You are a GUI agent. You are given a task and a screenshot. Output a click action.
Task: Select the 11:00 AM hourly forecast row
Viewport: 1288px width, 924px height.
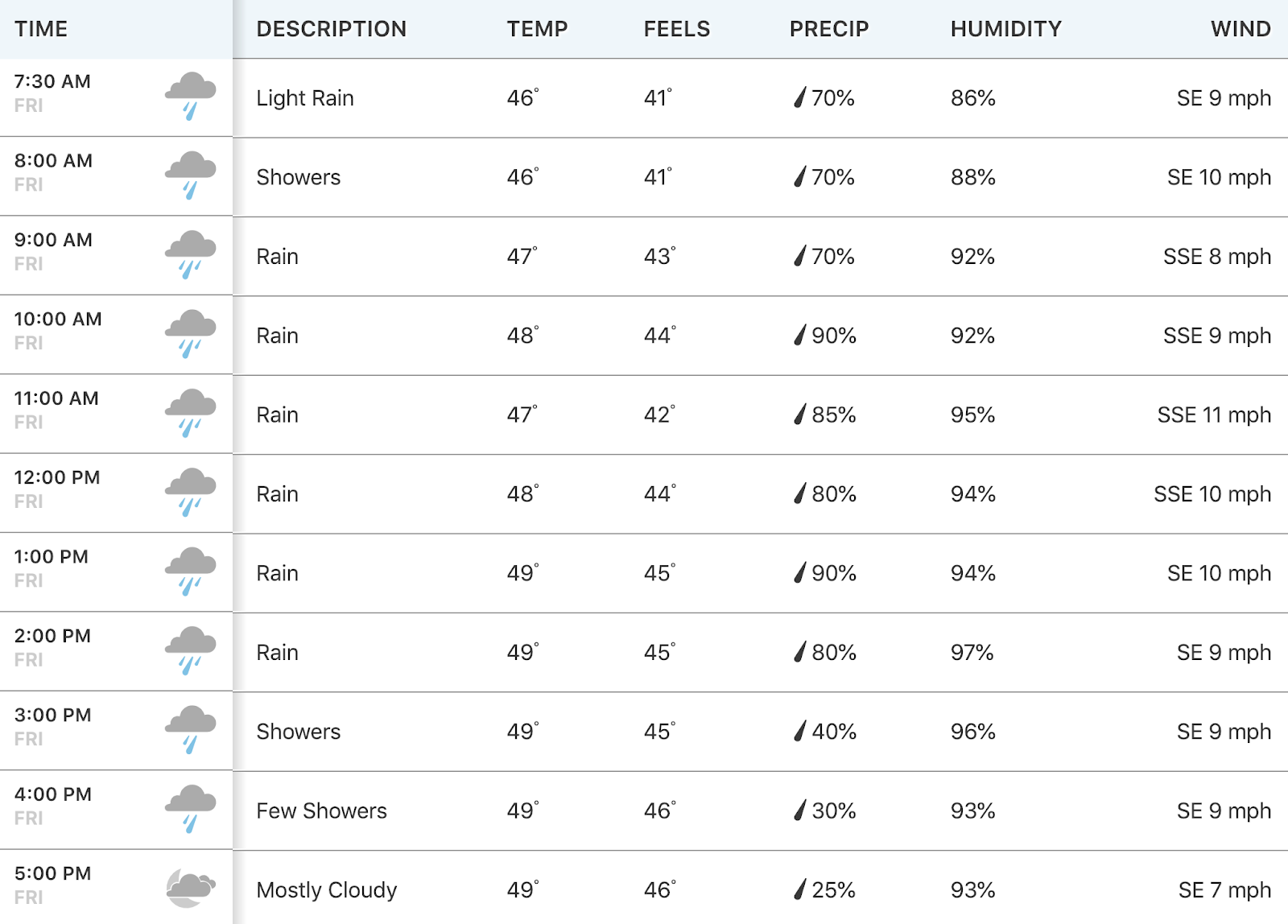(644, 415)
